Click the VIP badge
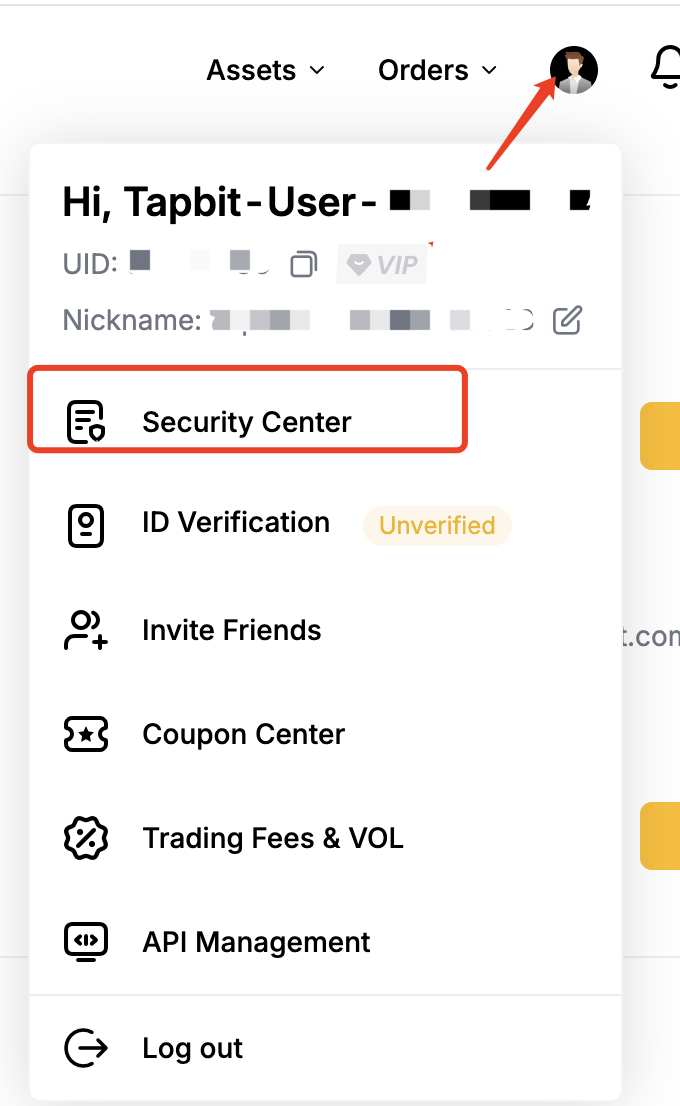This screenshot has width=680, height=1106. [381, 265]
